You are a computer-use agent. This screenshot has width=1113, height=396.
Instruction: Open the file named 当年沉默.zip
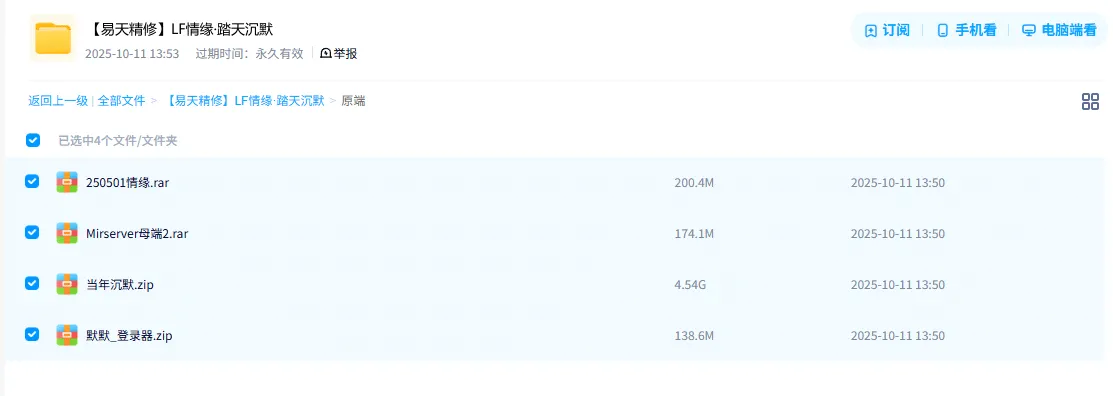(120, 285)
